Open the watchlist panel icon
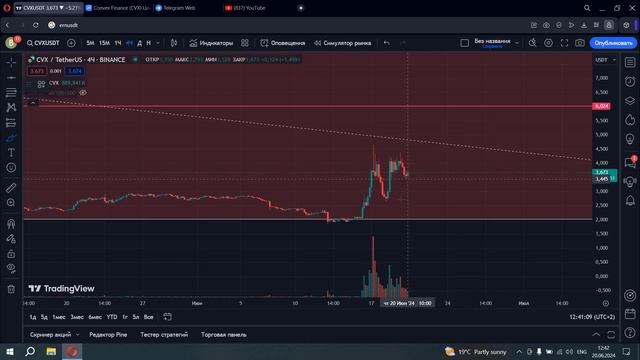 (630, 62)
